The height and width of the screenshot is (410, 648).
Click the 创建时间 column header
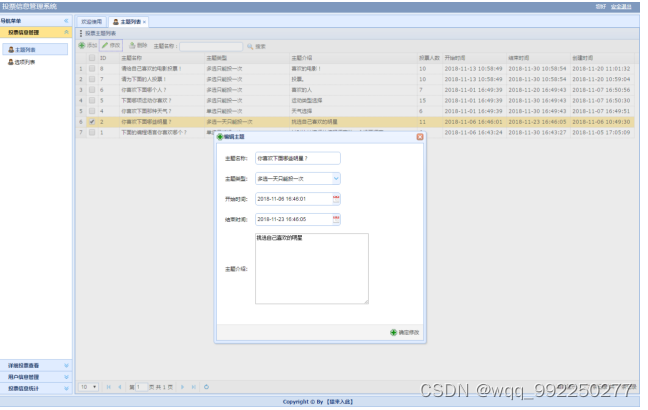(602, 58)
